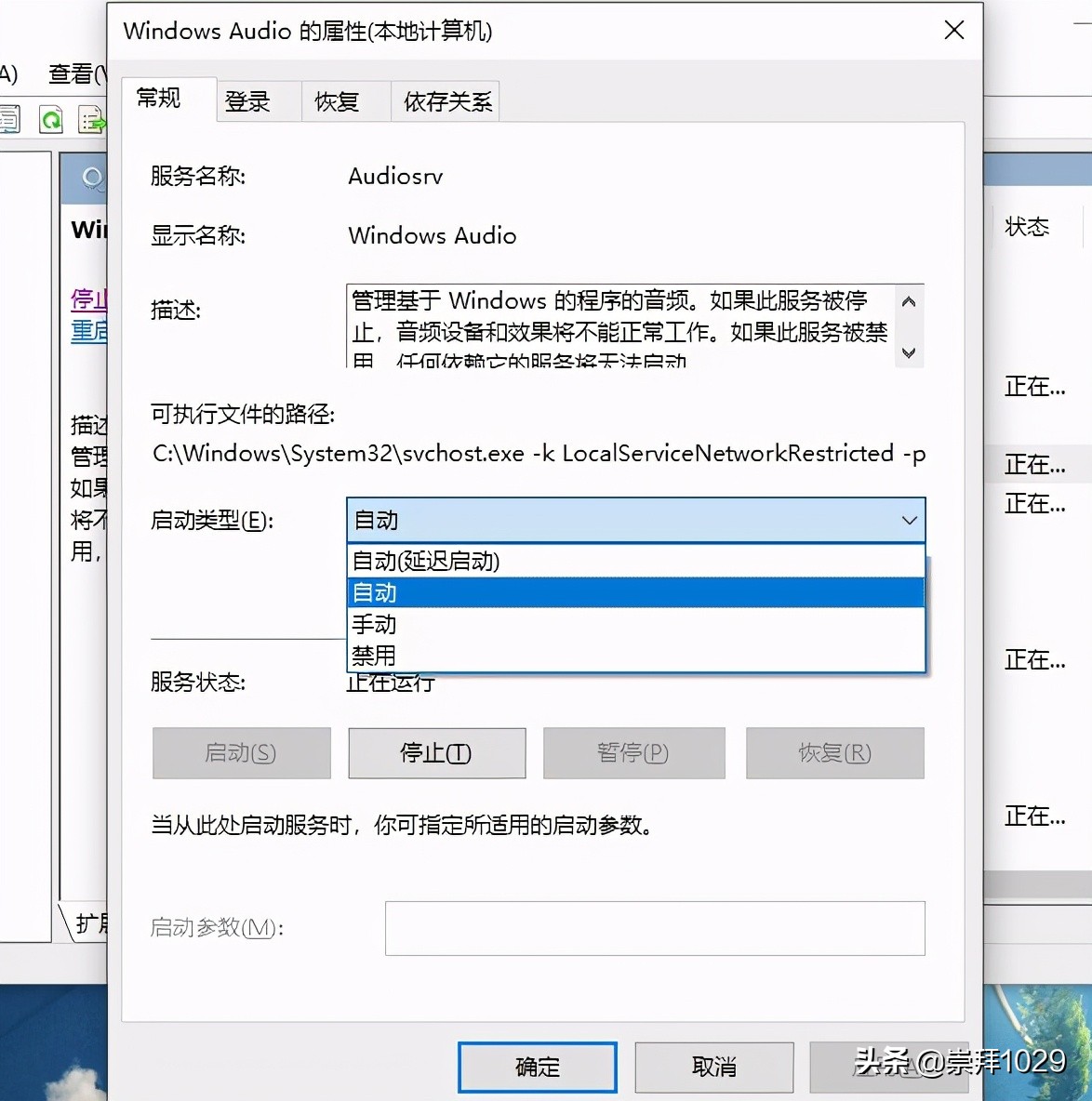
Task: Dismiss the dialog with 取消
Action: coord(714,1068)
